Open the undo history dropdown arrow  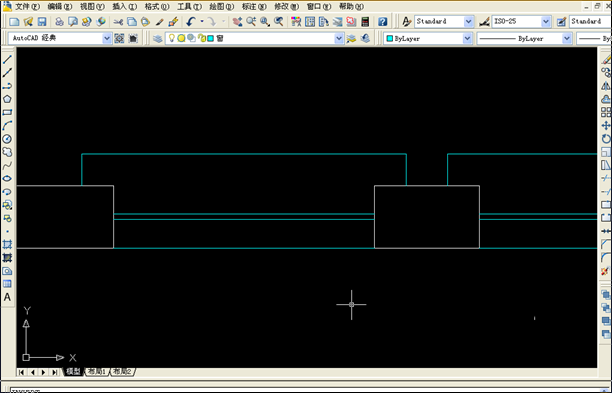point(202,21)
